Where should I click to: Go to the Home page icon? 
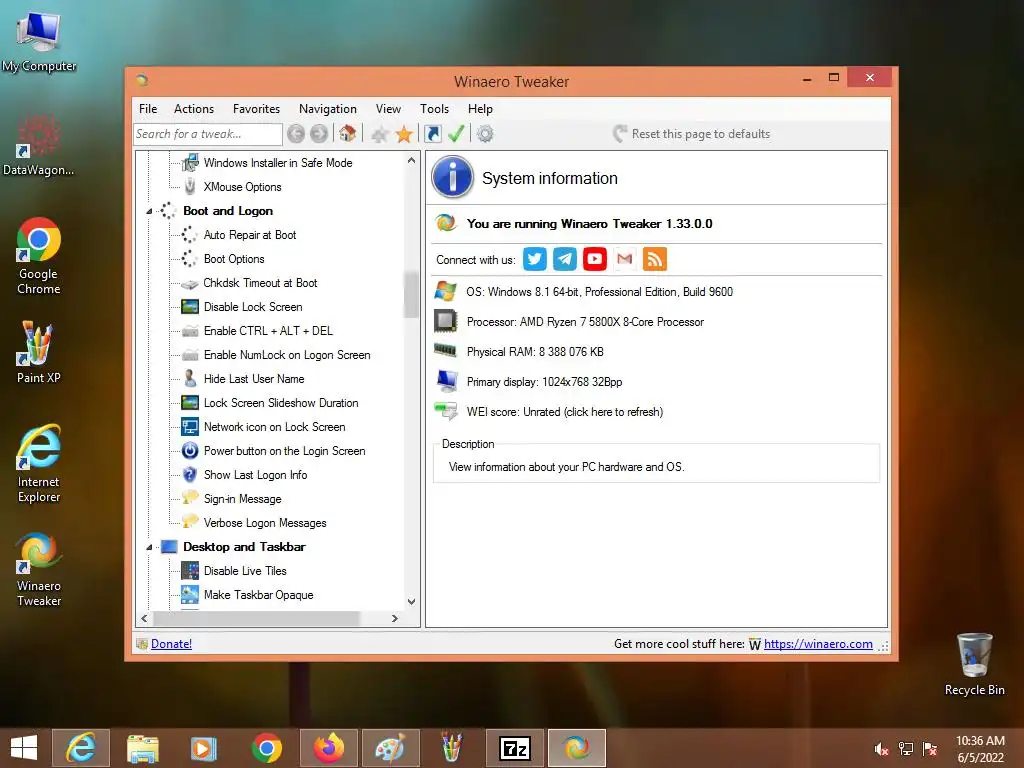point(347,133)
